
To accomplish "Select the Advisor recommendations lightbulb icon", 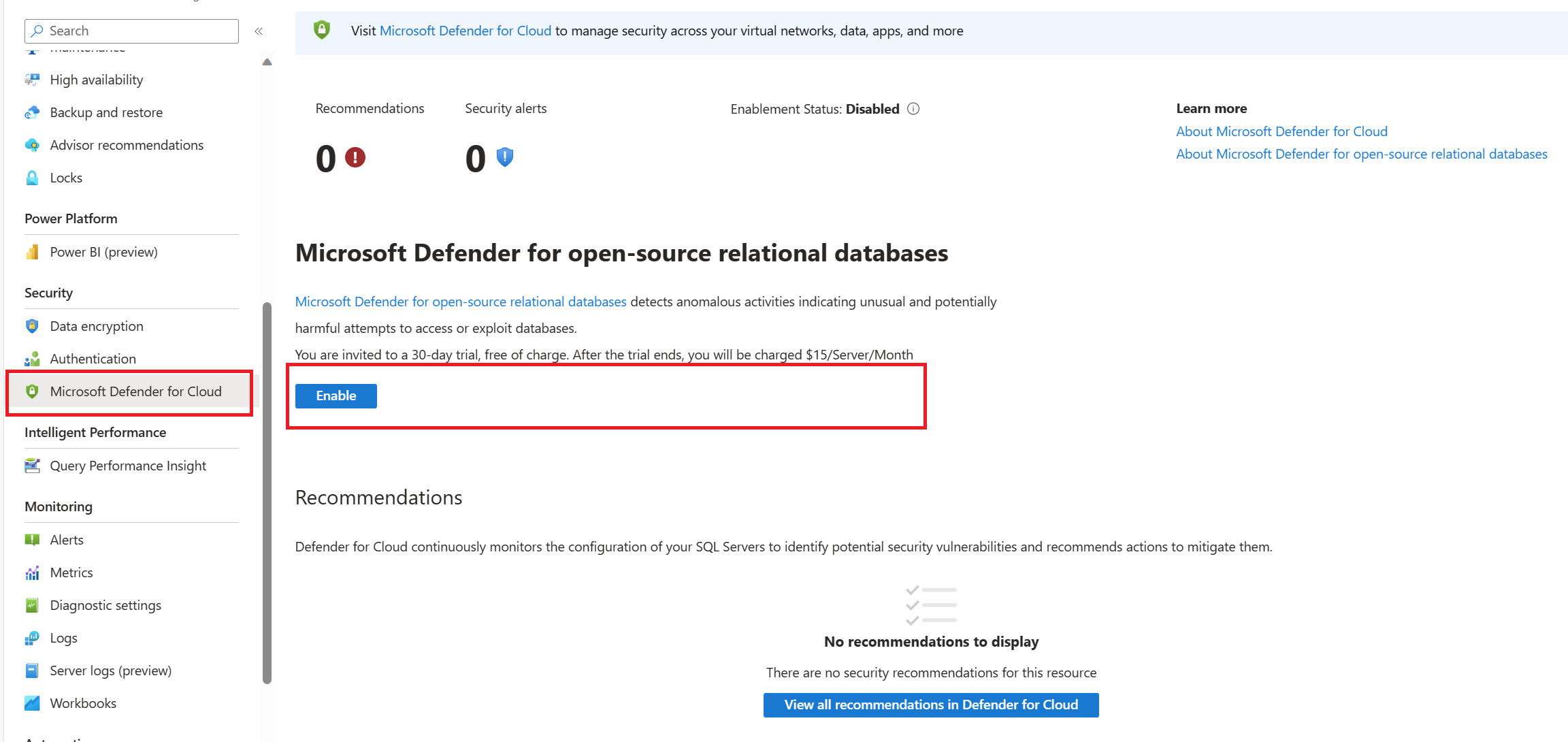I will [32, 145].
